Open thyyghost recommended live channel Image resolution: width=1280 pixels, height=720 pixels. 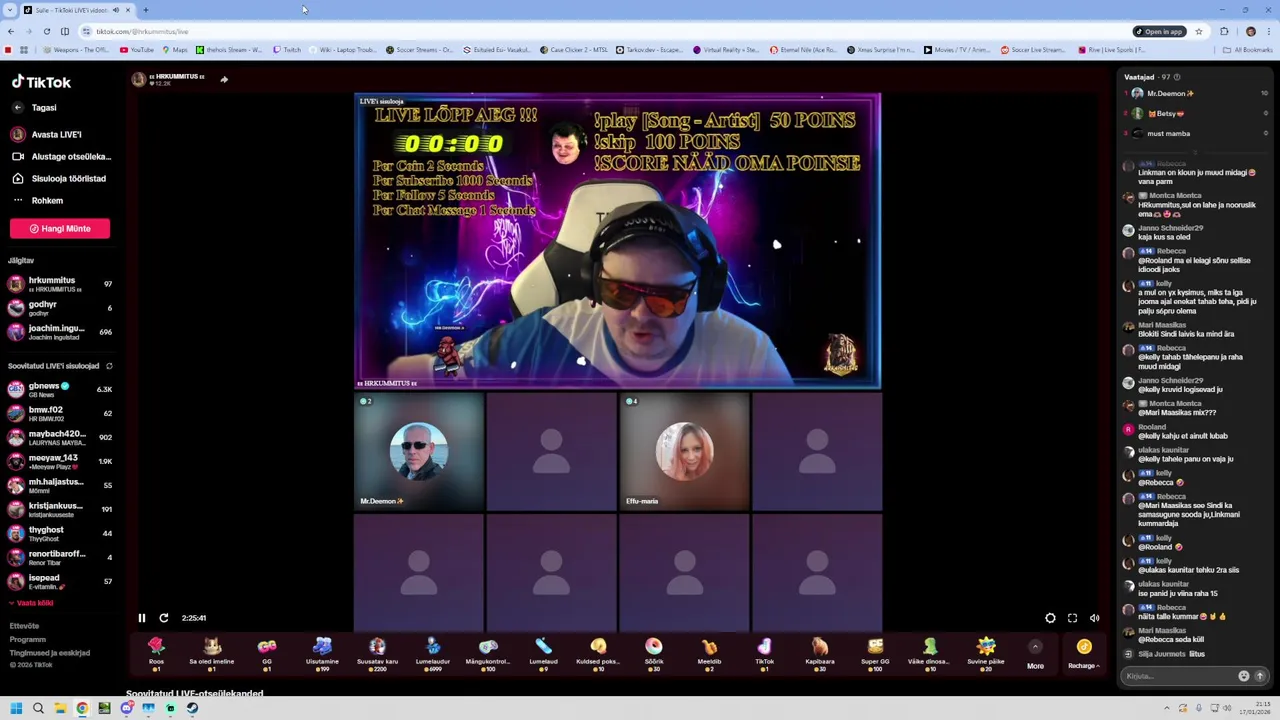(60, 533)
